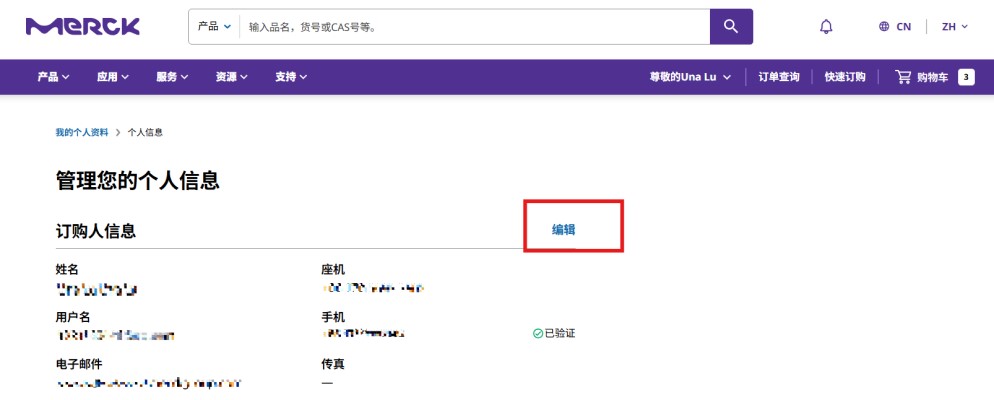Expand the 资源 navigation menu
Image resolution: width=994 pixels, height=400 pixels.
point(232,77)
